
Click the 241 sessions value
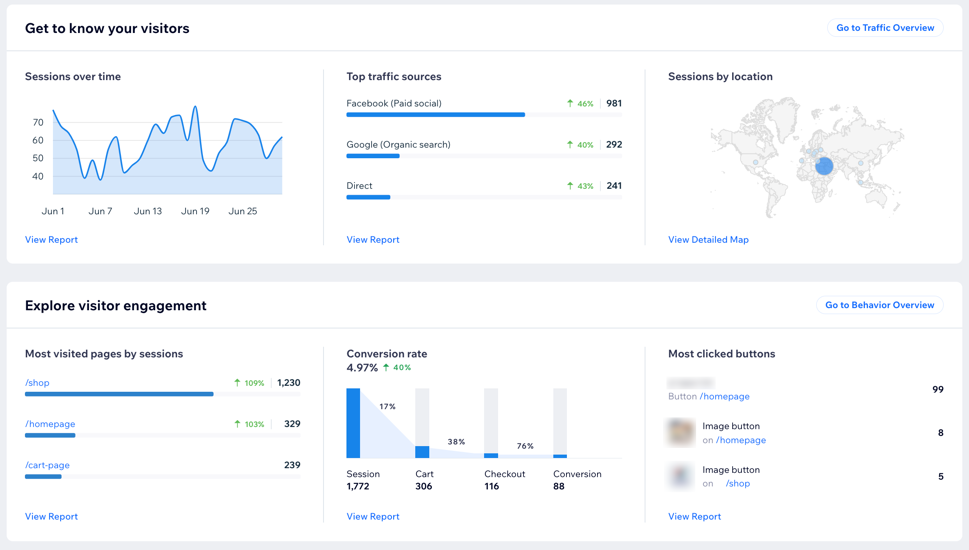point(614,185)
